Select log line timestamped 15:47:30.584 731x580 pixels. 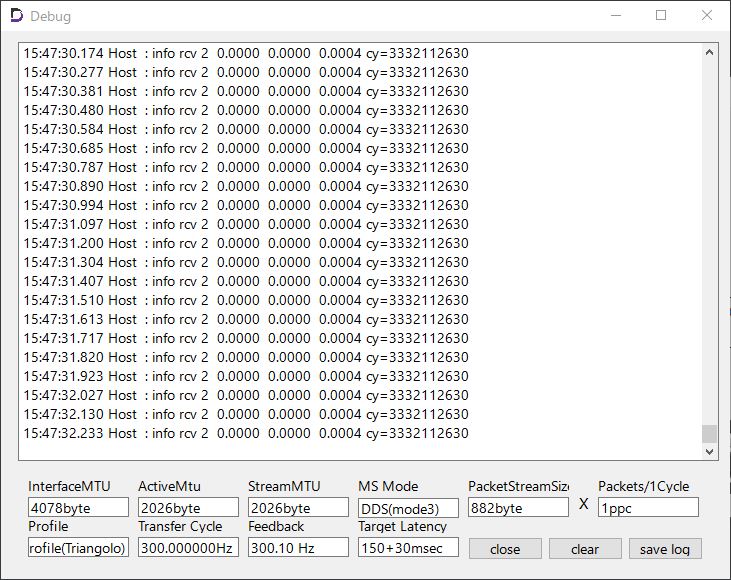246,129
